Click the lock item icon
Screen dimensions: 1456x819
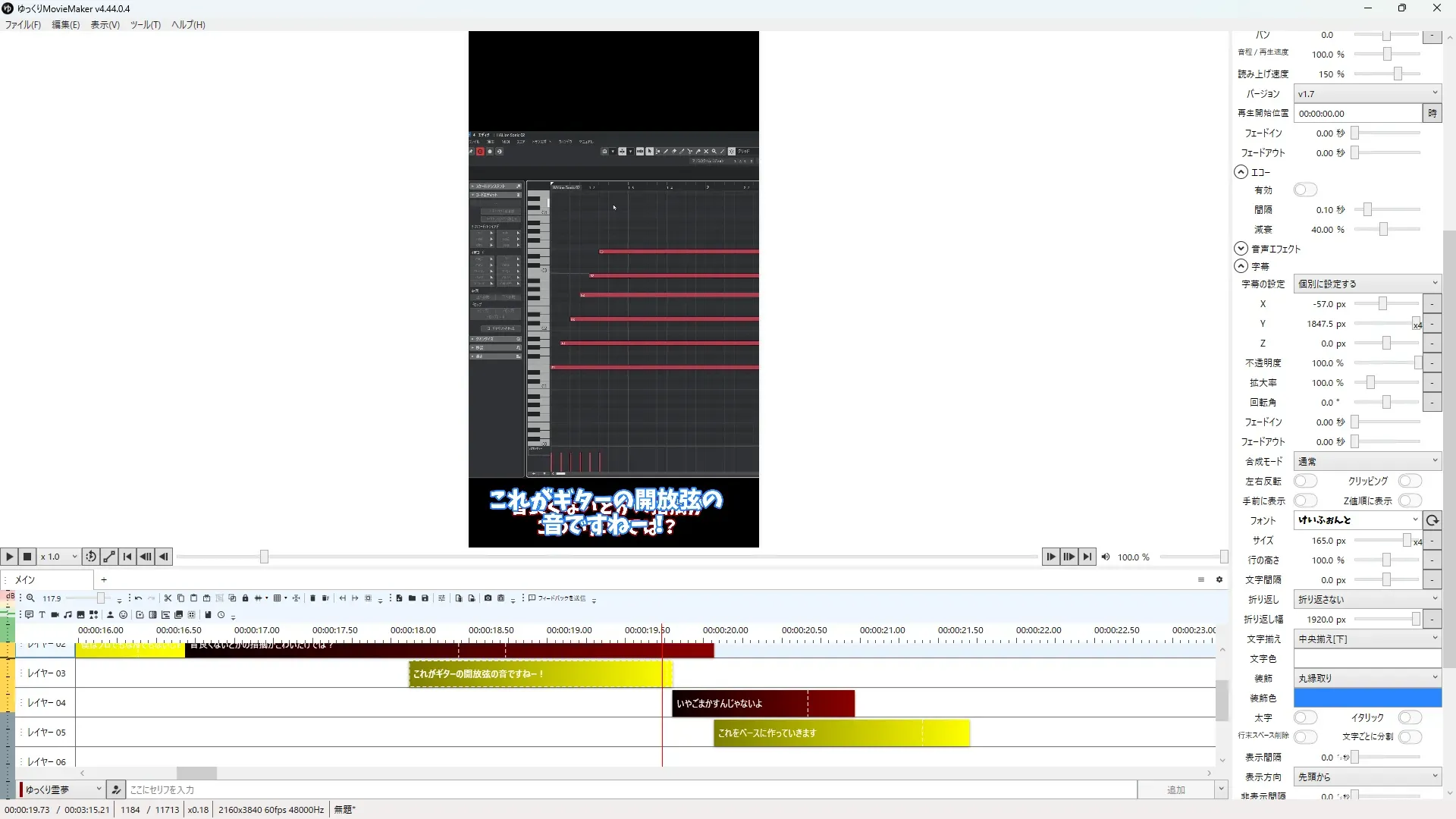245,598
